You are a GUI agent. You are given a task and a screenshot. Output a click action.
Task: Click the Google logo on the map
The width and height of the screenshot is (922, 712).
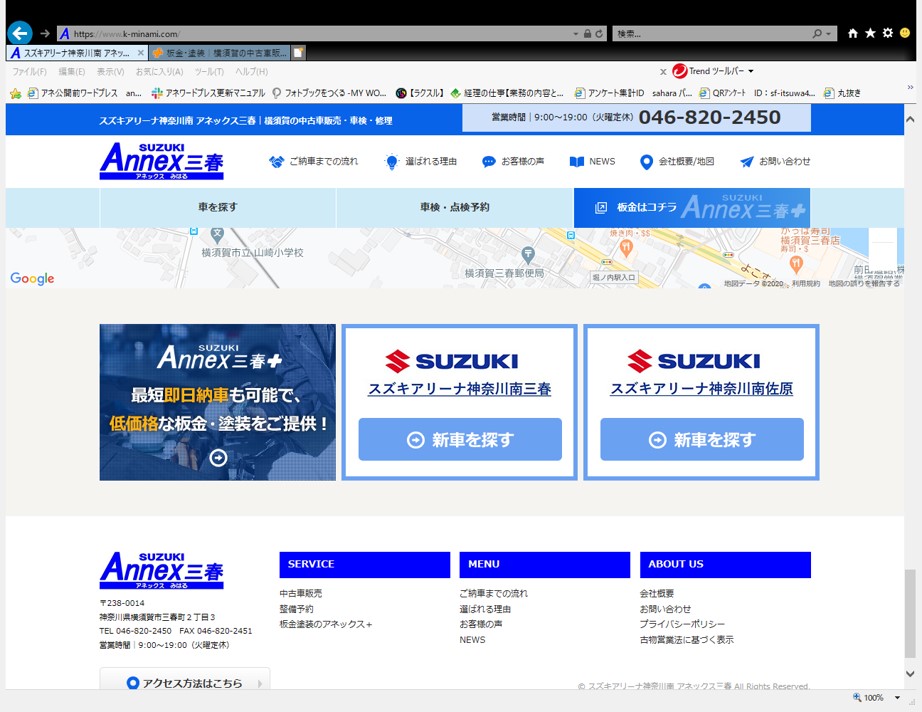coord(32,279)
